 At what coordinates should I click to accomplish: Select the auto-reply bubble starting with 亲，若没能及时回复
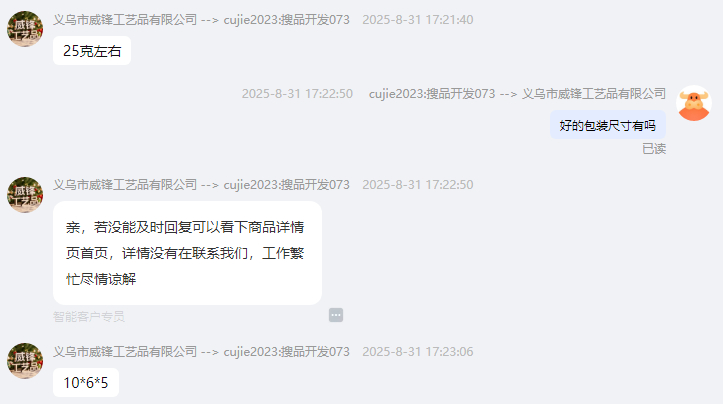[187, 253]
